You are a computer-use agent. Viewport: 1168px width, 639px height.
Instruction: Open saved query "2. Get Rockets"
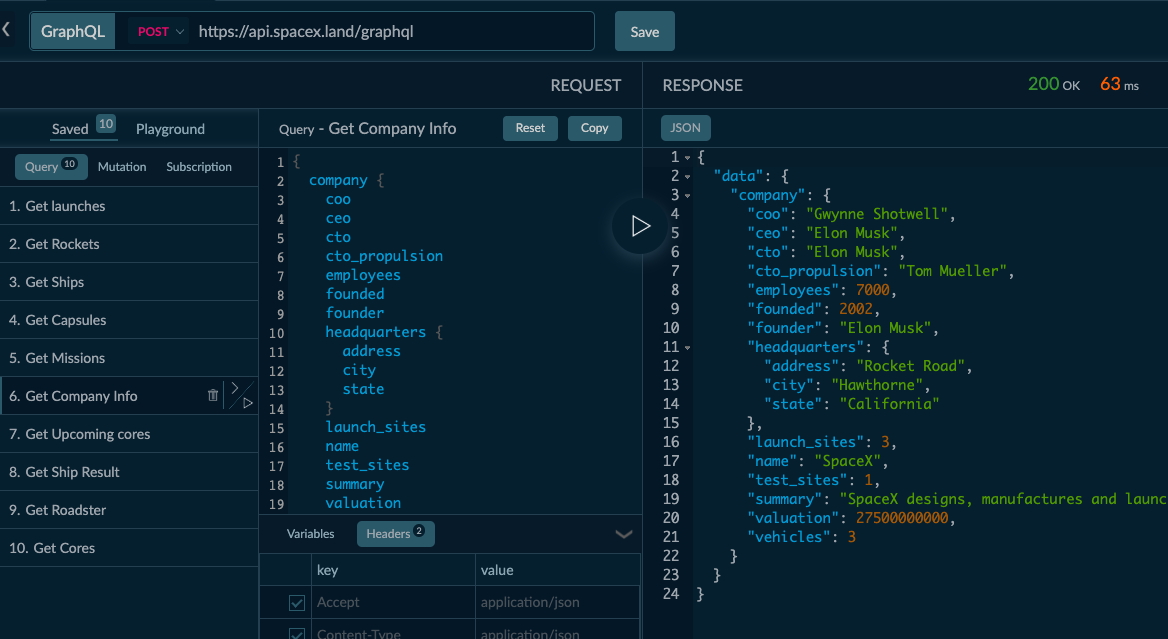pos(129,244)
